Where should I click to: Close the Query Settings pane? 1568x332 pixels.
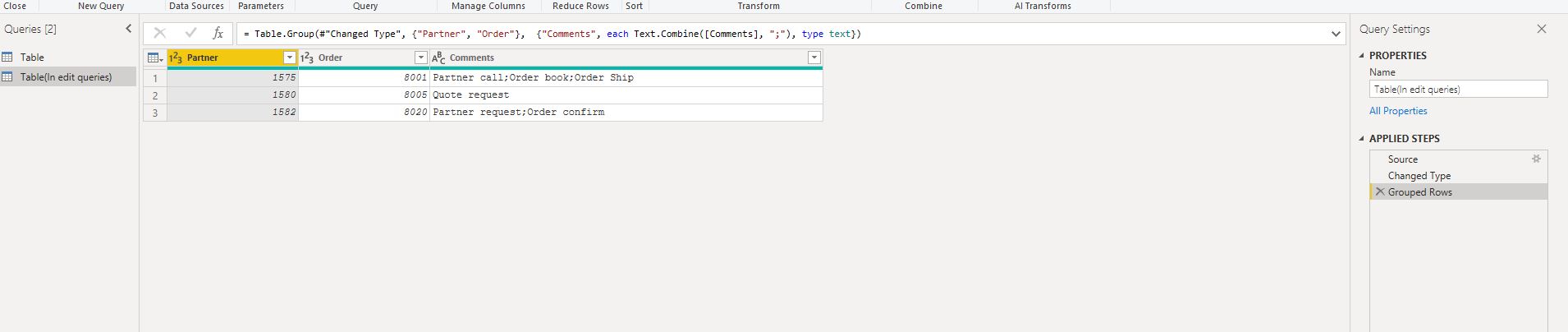(x=1541, y=29)
